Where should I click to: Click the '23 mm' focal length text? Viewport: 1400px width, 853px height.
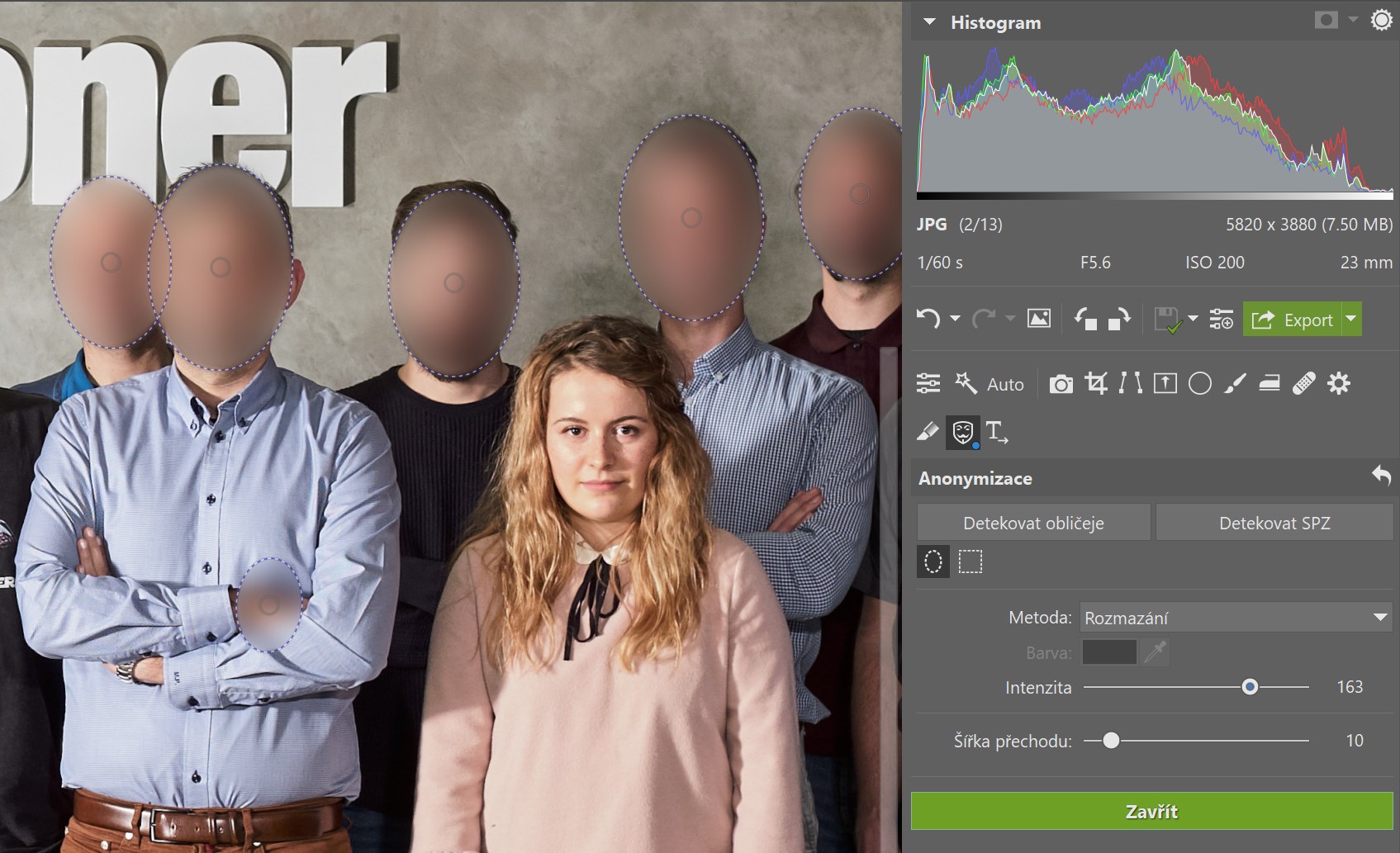(1366, 263)
